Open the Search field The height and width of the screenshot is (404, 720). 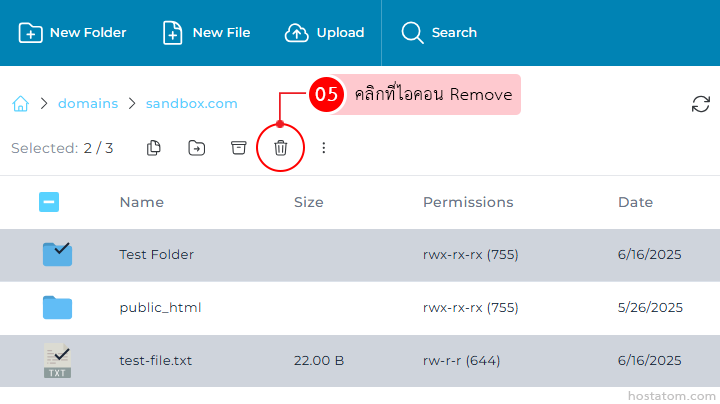click(x=439, y=33)
